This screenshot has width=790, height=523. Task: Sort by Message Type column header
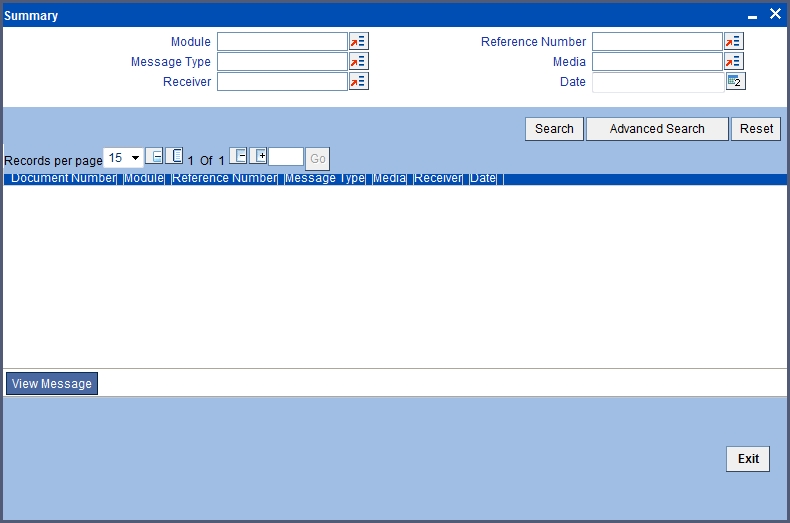324,178
